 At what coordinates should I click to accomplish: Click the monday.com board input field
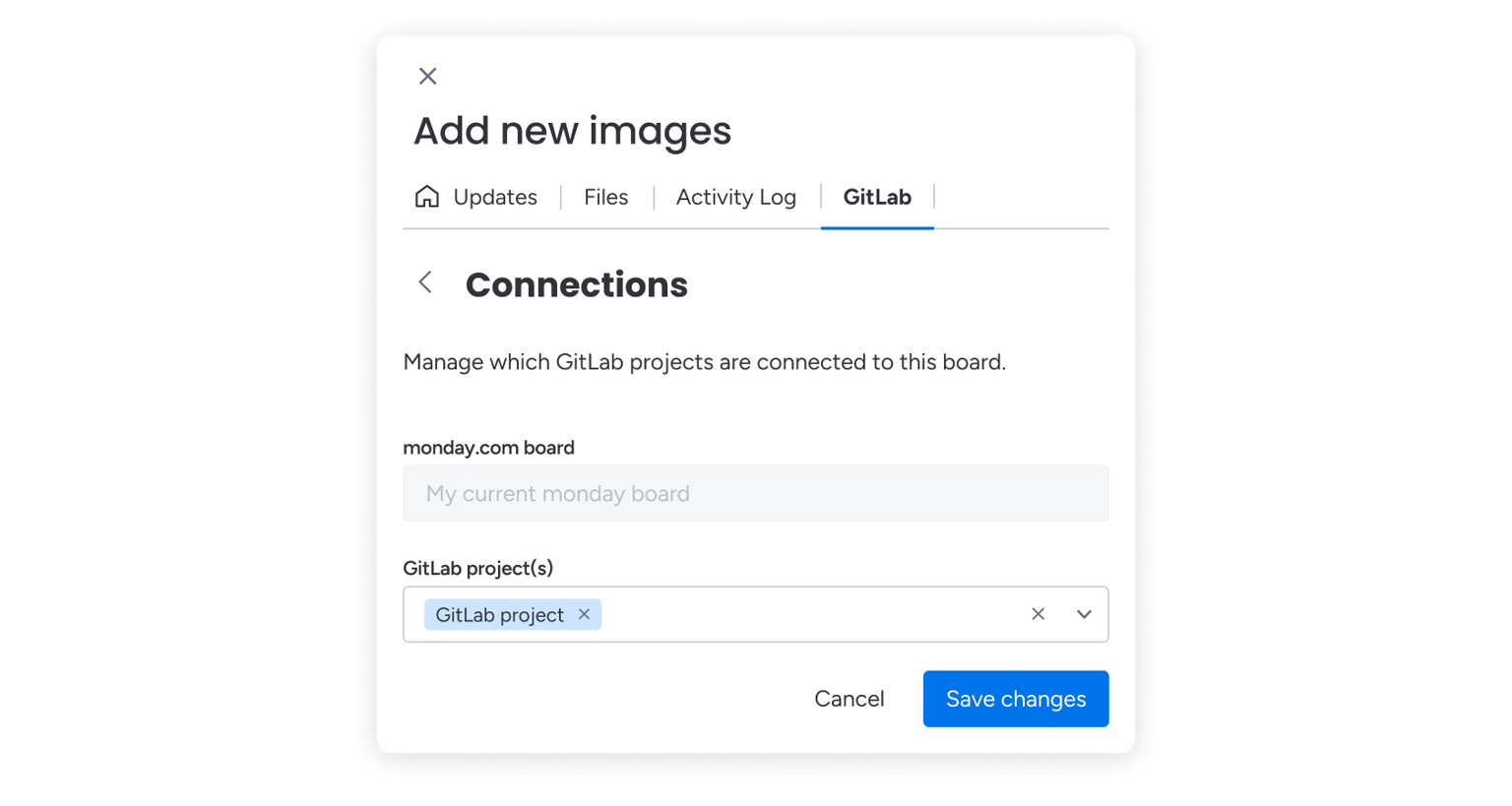(x=755, y=493)
